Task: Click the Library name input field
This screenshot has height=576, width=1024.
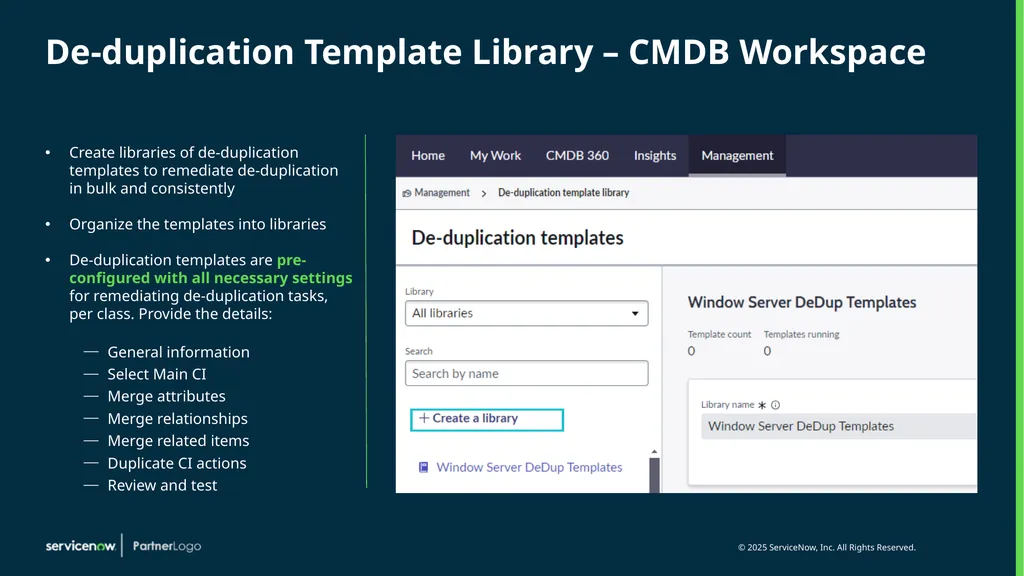Action: click(x=839, y=426)
